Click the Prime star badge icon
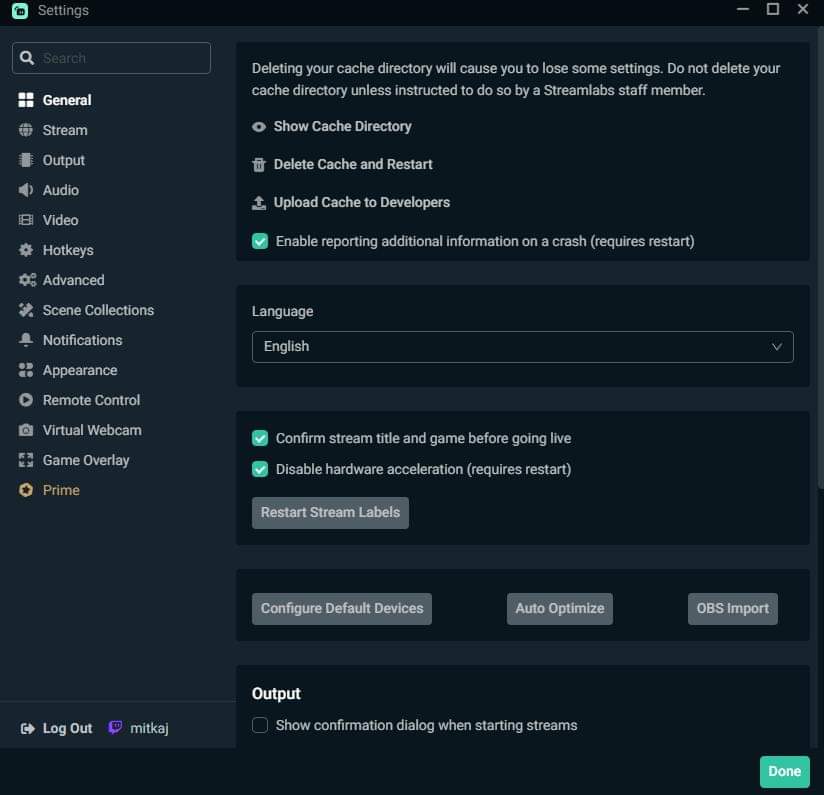 [x=26, y=490]
